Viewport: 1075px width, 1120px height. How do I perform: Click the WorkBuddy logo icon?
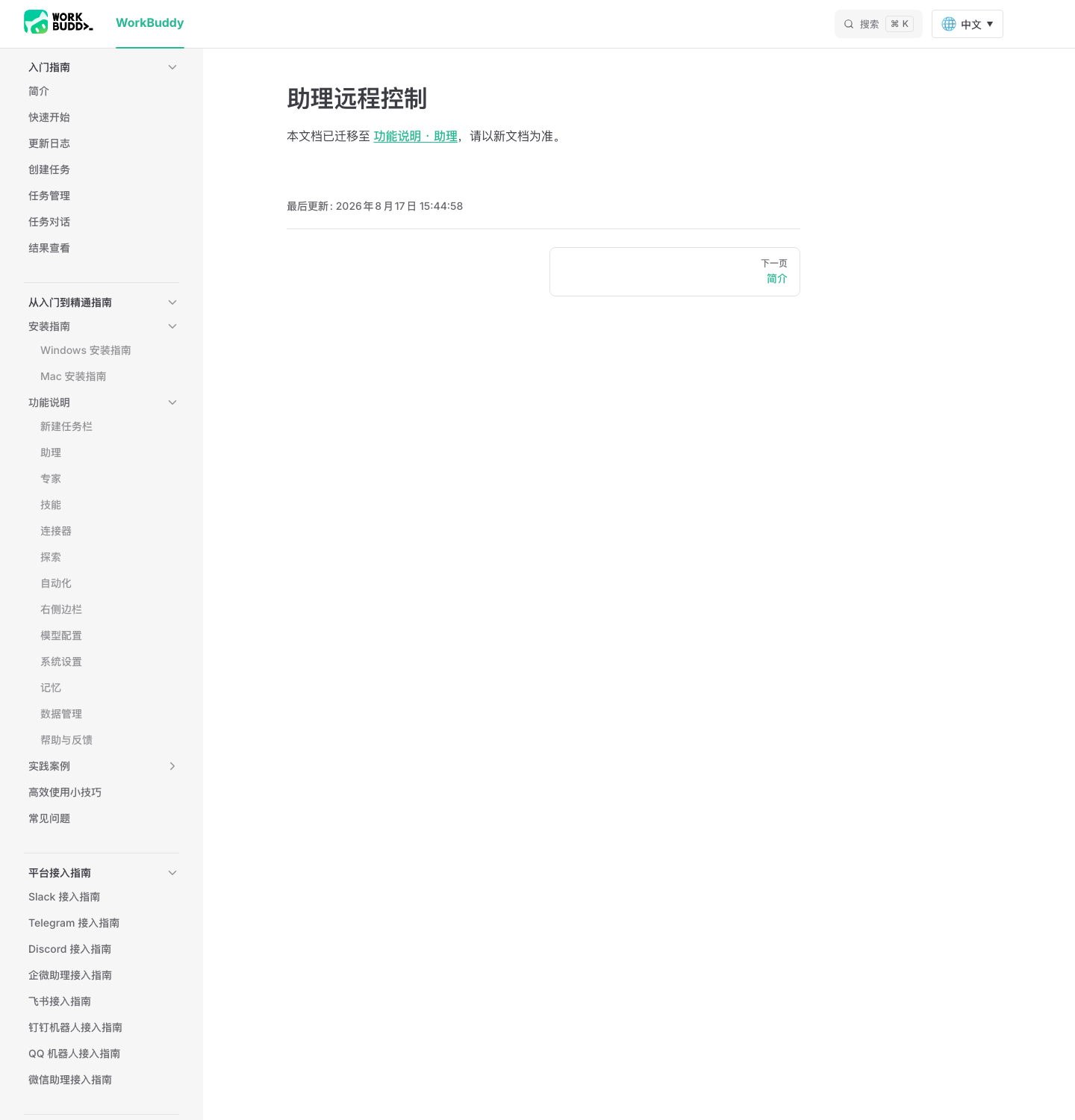(x=58, y=22)
